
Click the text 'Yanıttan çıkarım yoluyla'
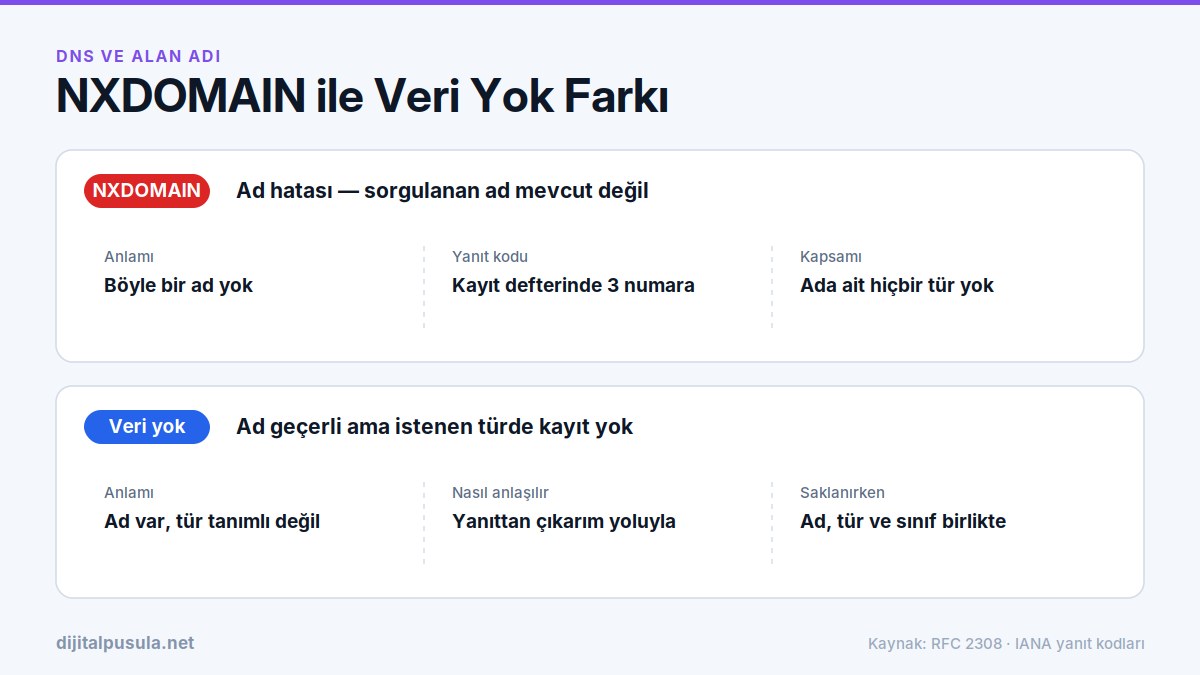pyautogui.click(x=564, y=521)
